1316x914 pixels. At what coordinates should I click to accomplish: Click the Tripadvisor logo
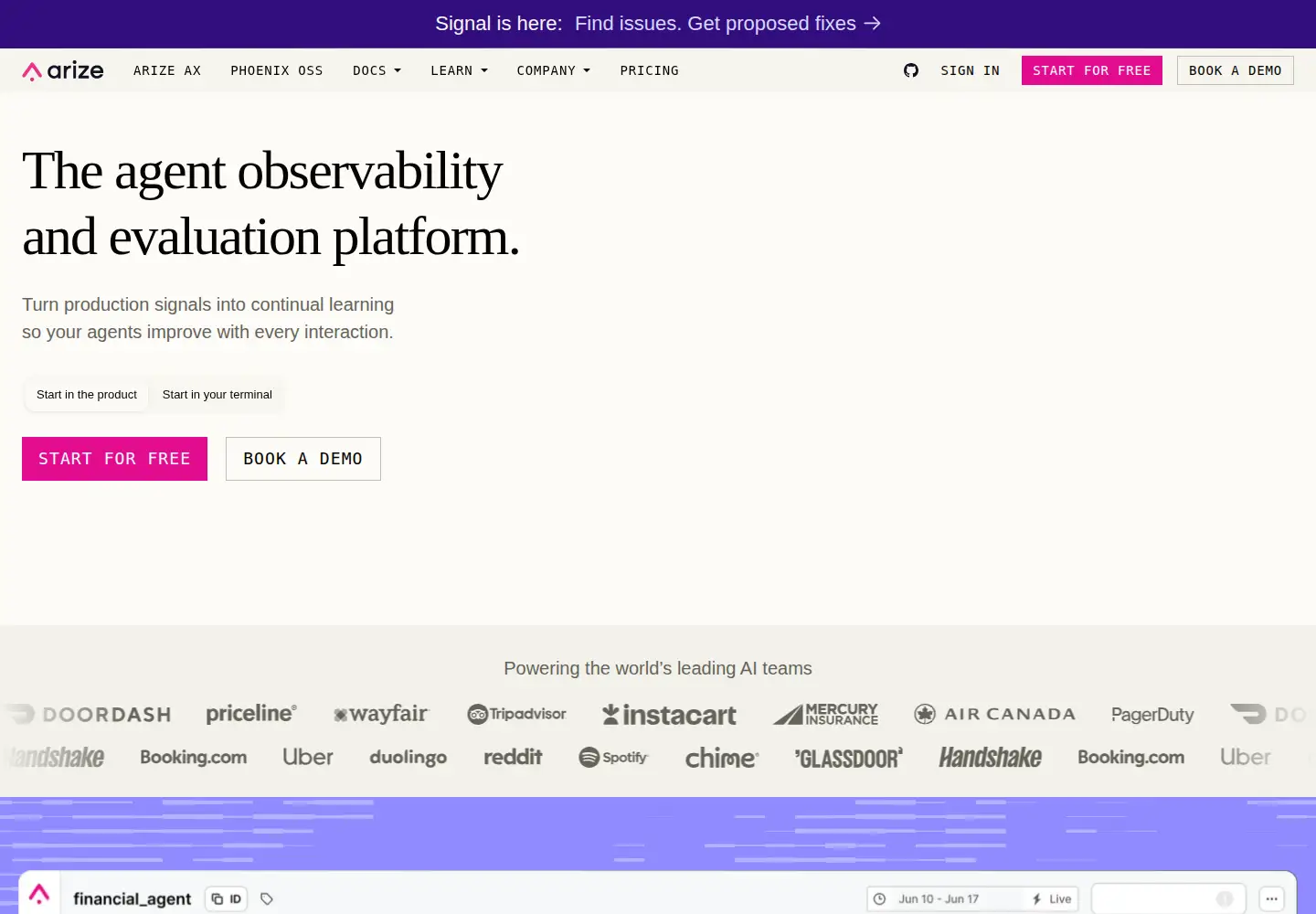516,714
